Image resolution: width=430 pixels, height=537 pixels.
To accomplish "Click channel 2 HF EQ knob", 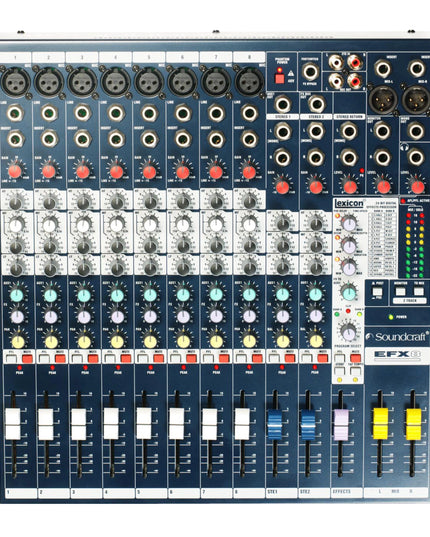I will click(x=50, y=203).
